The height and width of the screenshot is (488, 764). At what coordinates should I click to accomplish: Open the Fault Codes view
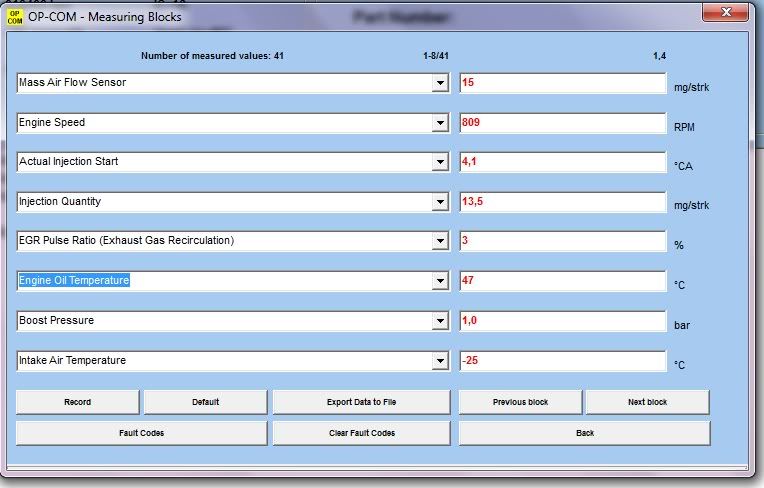coord(141,433)
